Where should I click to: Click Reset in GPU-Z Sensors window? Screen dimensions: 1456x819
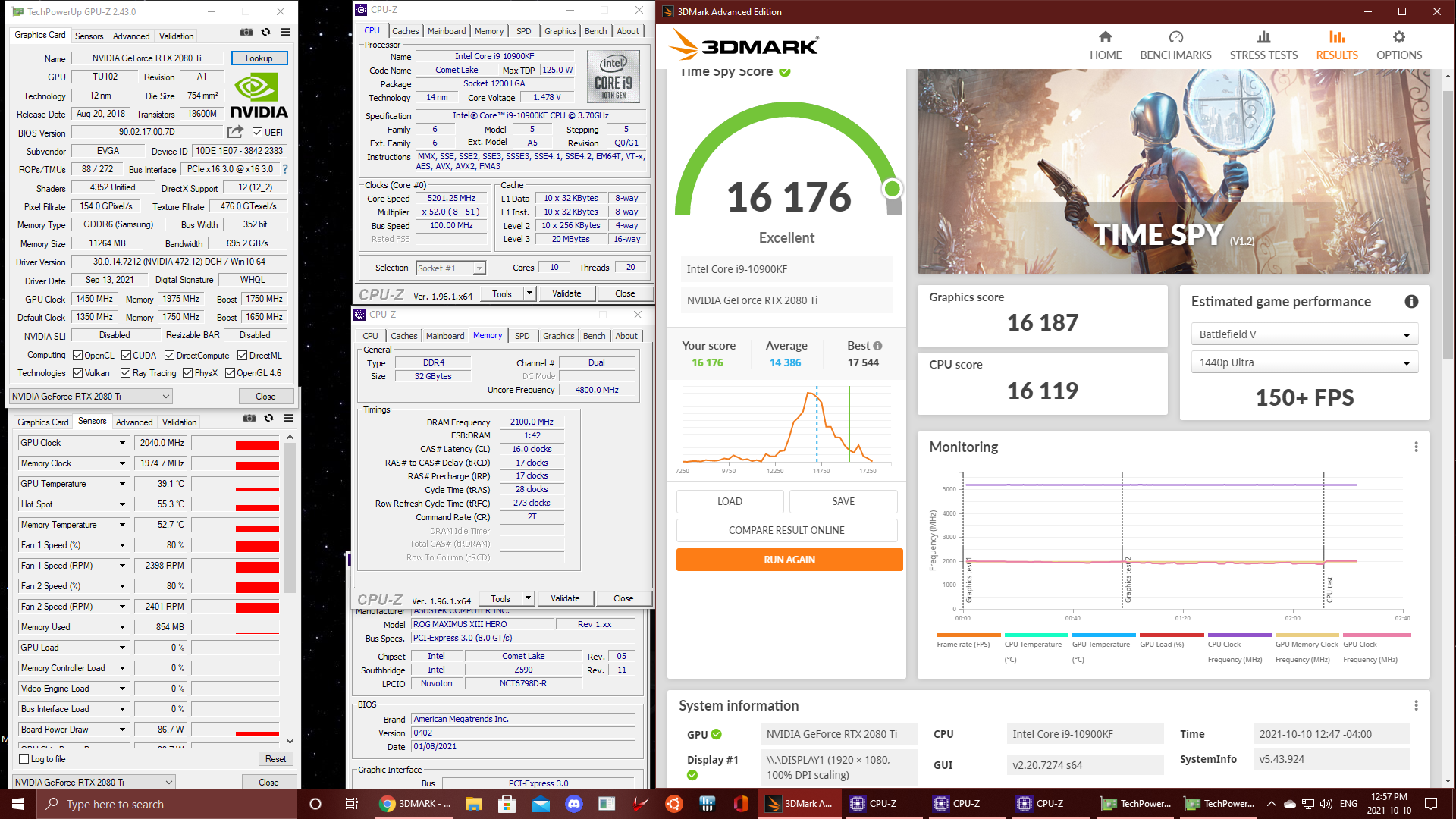[x=275, y=759]
